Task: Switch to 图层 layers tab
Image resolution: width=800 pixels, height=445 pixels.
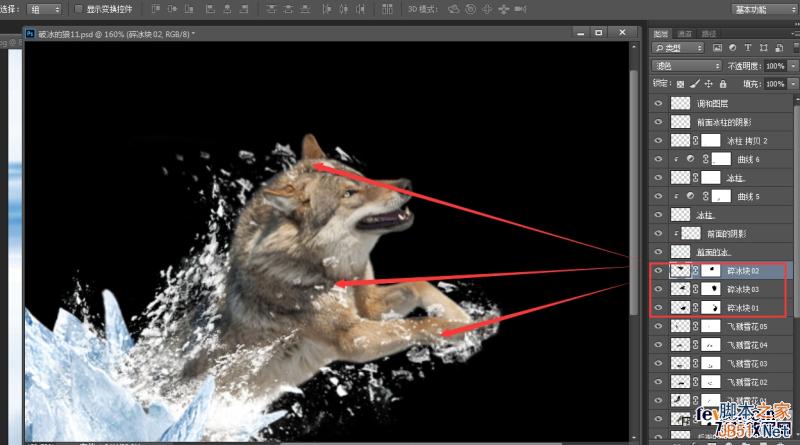Action: (x=661, y=34)
